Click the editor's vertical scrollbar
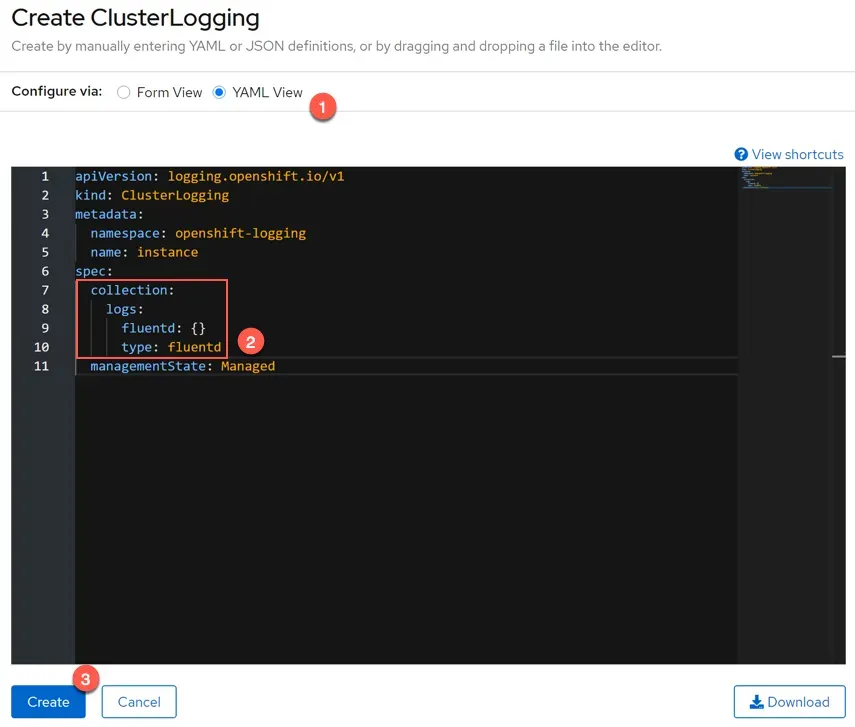 click(x=839, y=355)
